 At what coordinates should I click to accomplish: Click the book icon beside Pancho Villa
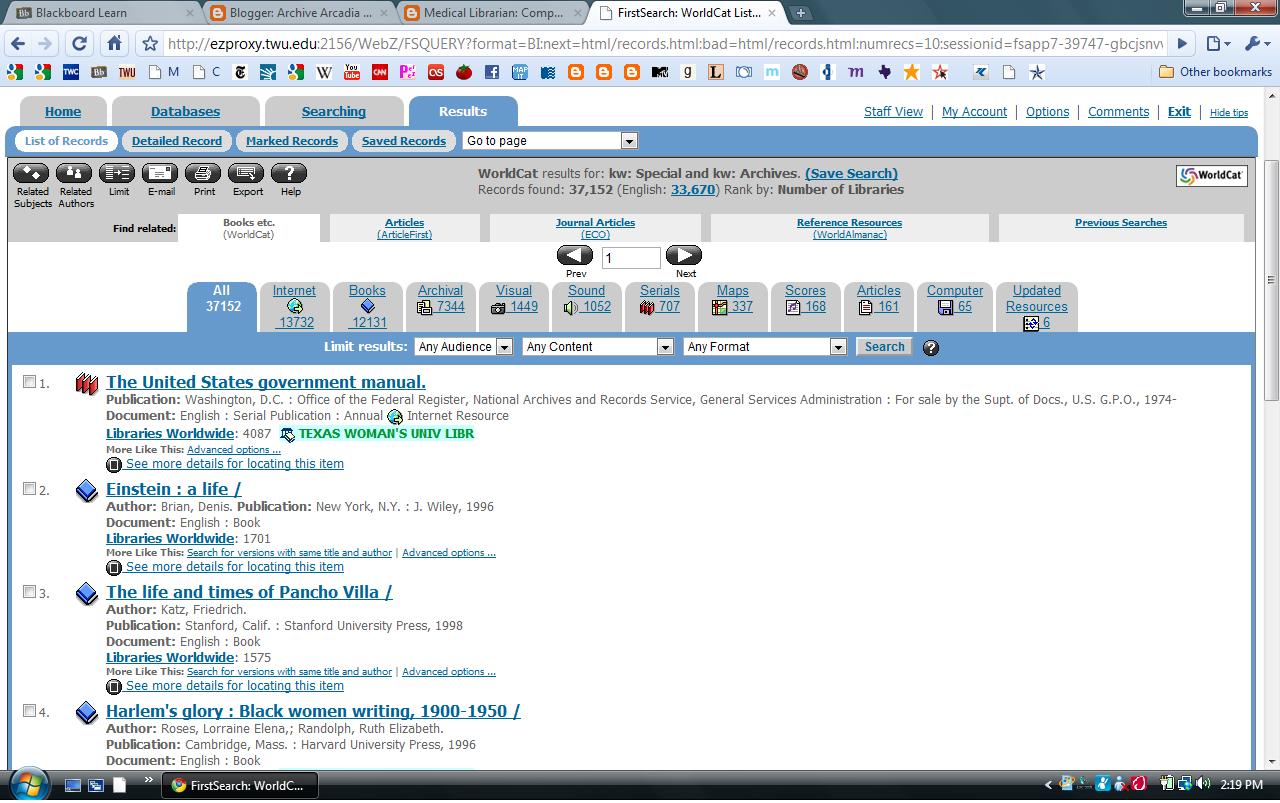pos(87,594)
